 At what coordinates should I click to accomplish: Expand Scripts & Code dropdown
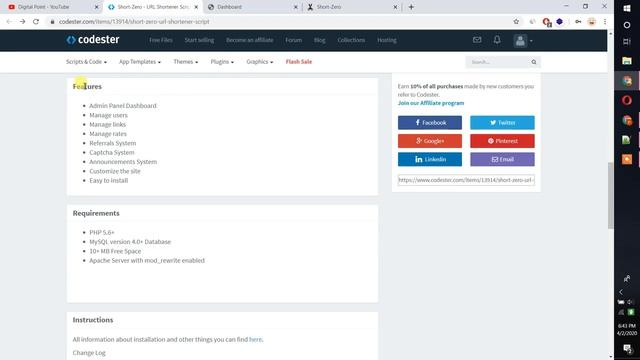[86, 62]
